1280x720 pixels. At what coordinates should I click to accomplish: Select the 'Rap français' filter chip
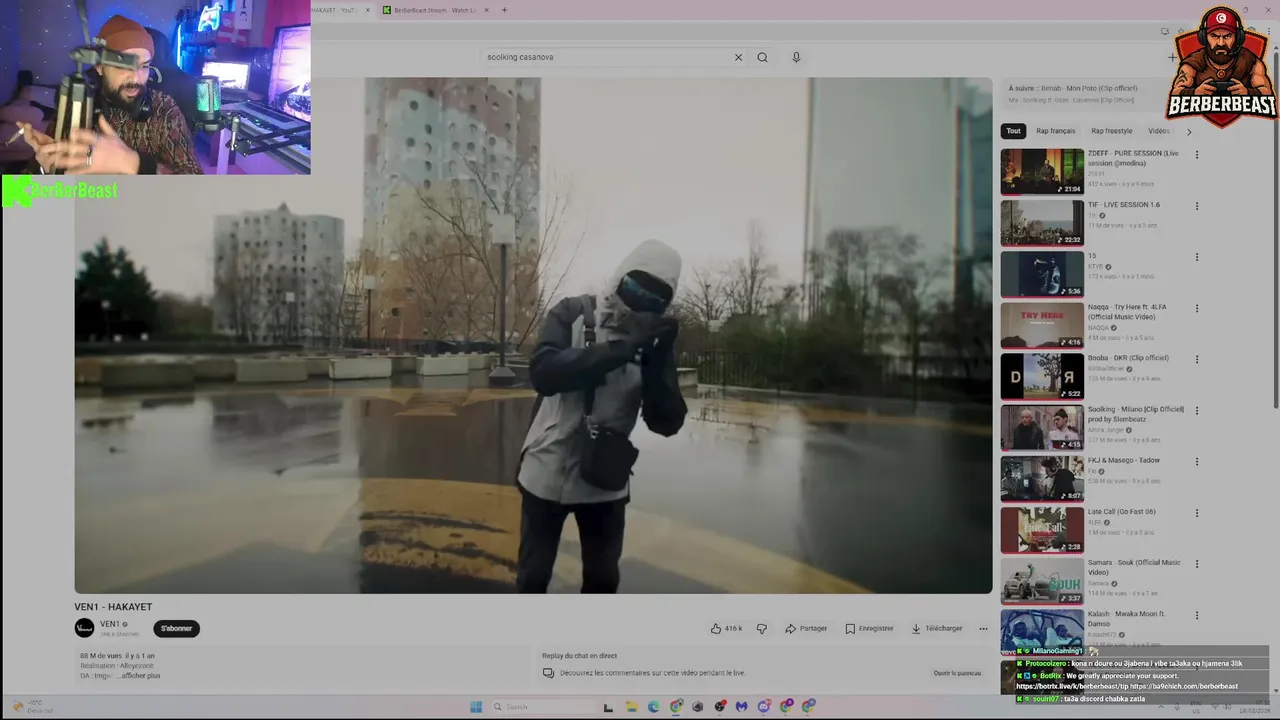click(1055, 131)
